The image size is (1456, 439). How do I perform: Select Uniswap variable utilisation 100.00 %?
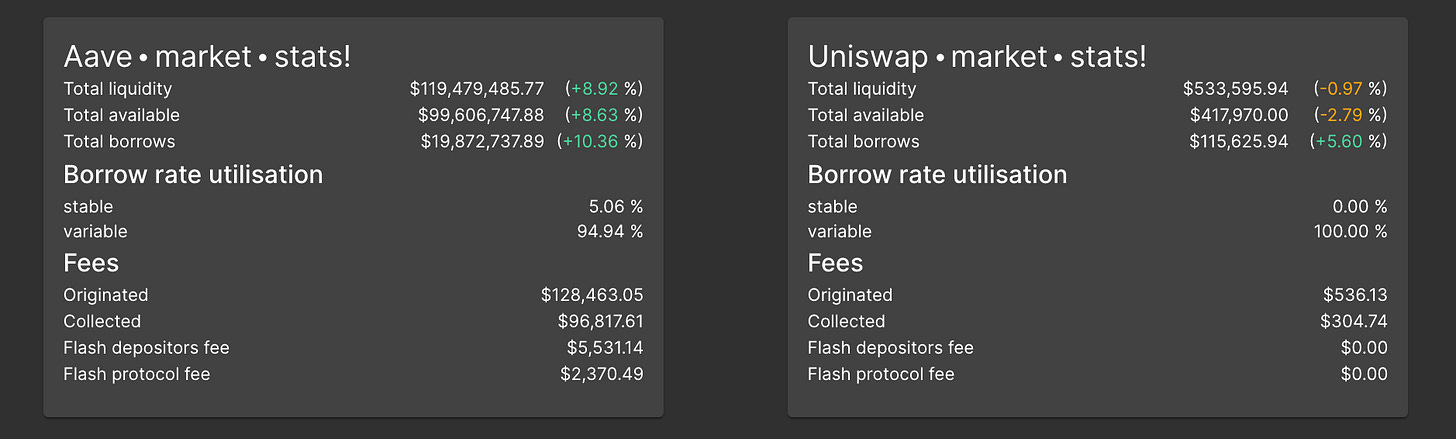(x=1350, y=232)
